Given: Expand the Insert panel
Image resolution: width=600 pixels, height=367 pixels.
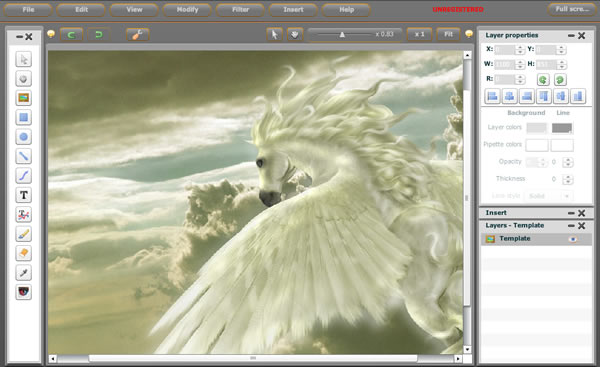Looking at the screenshot, I should coord(571,213).
